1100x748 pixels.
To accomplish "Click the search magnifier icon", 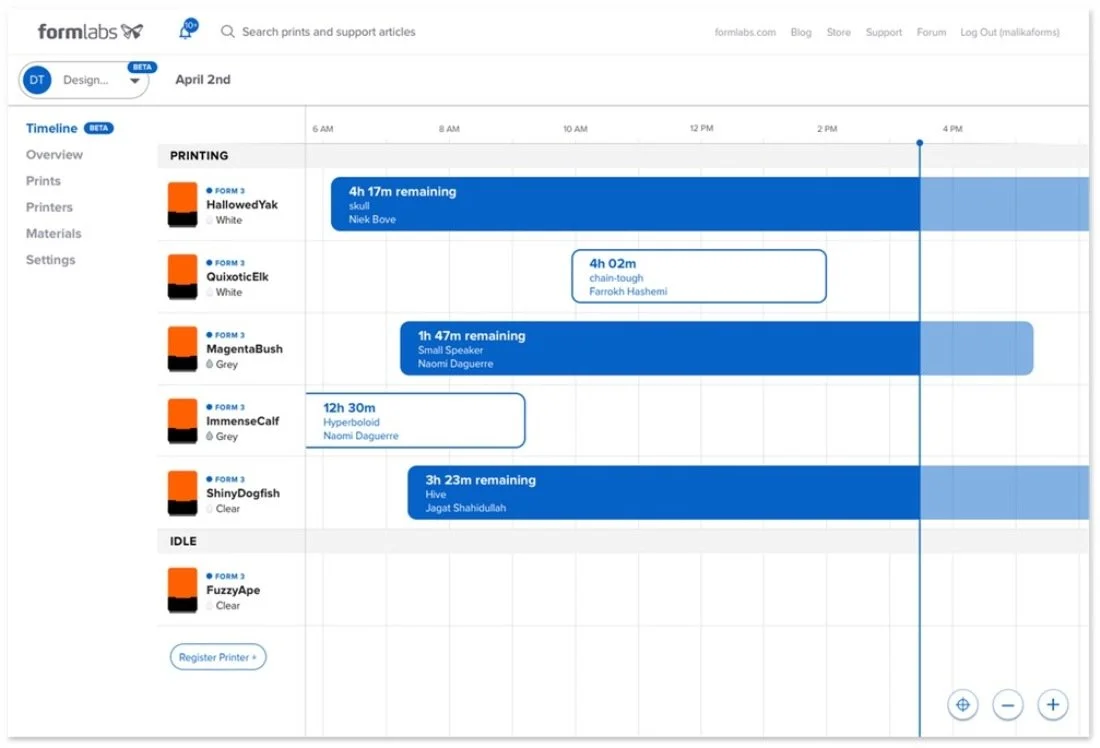I will pyautogui.click(x=227, y=32).
